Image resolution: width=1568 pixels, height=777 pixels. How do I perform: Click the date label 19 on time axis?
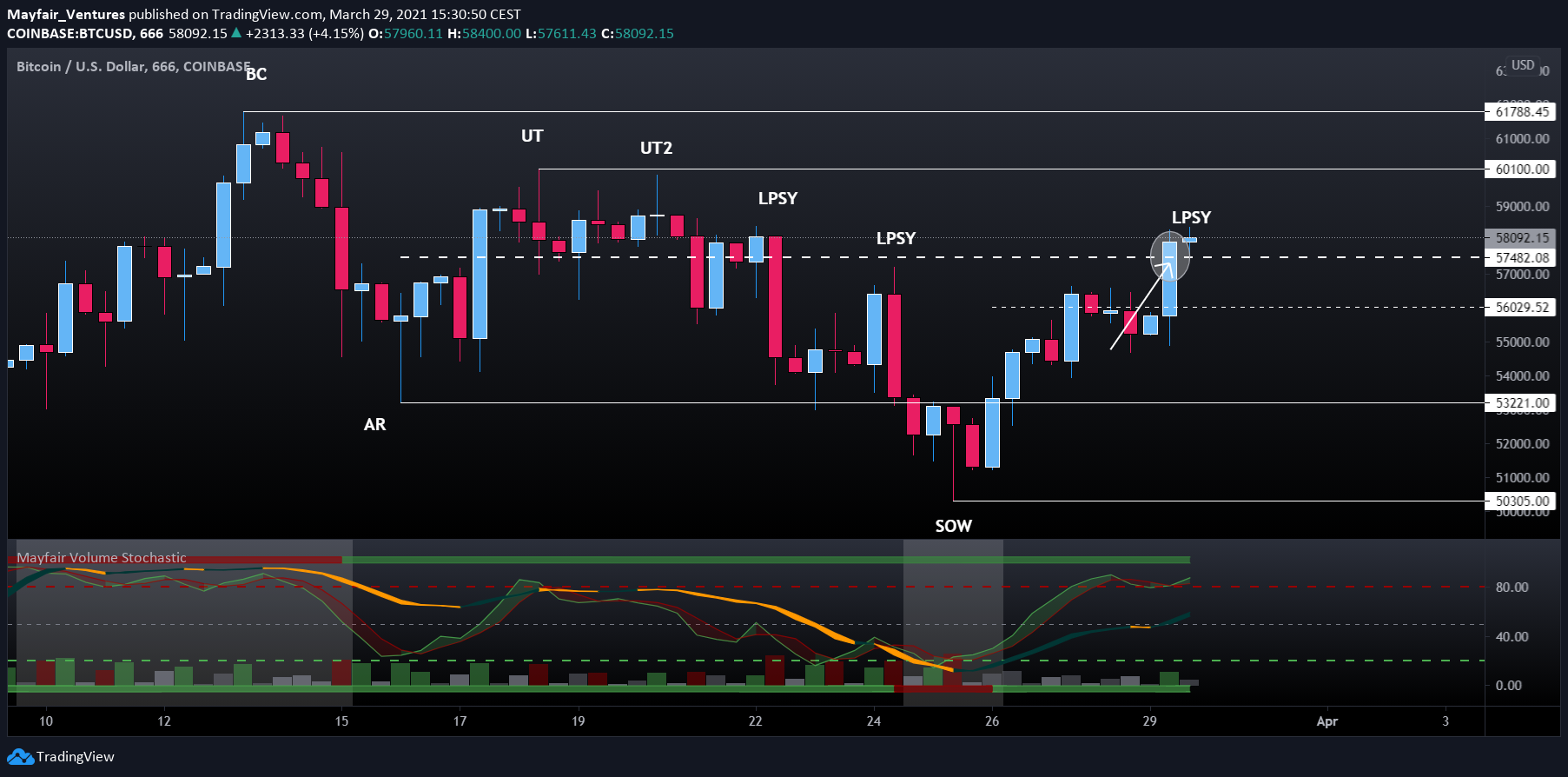click(x=578, y=721)
